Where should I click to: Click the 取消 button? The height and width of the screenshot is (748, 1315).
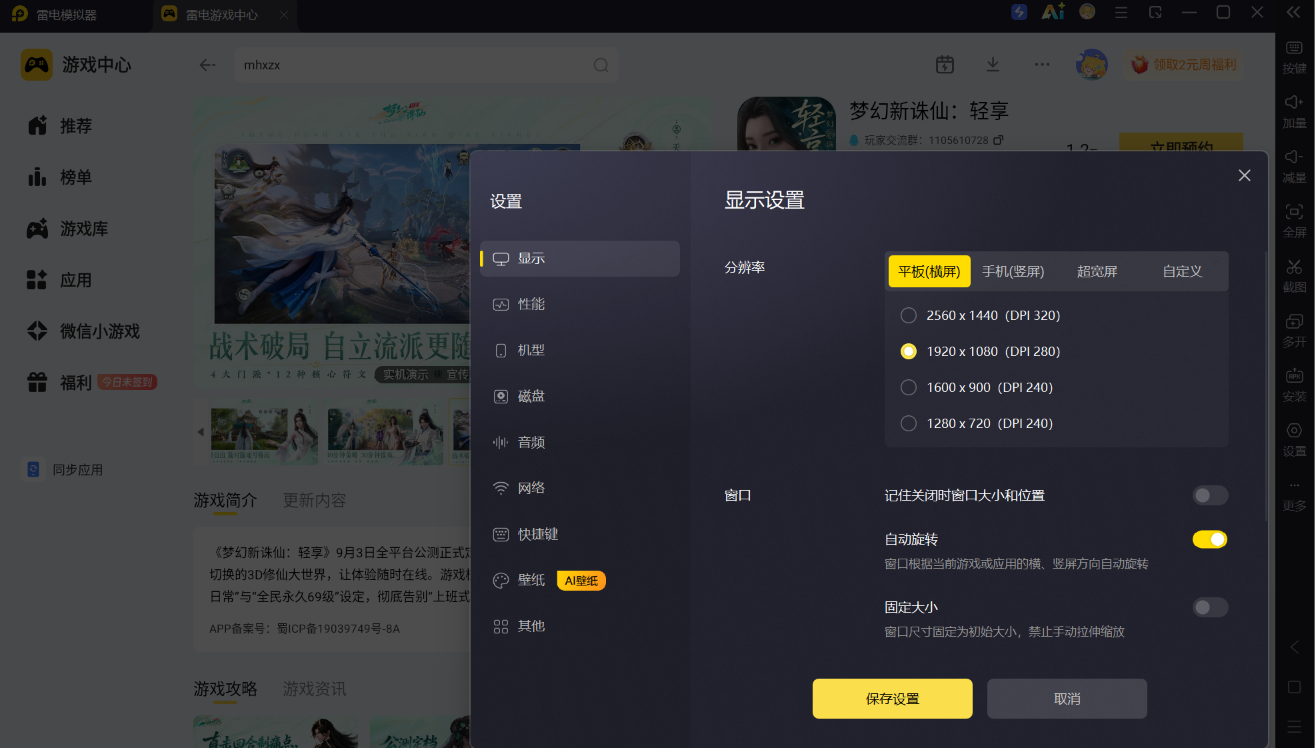[1067, 699]
